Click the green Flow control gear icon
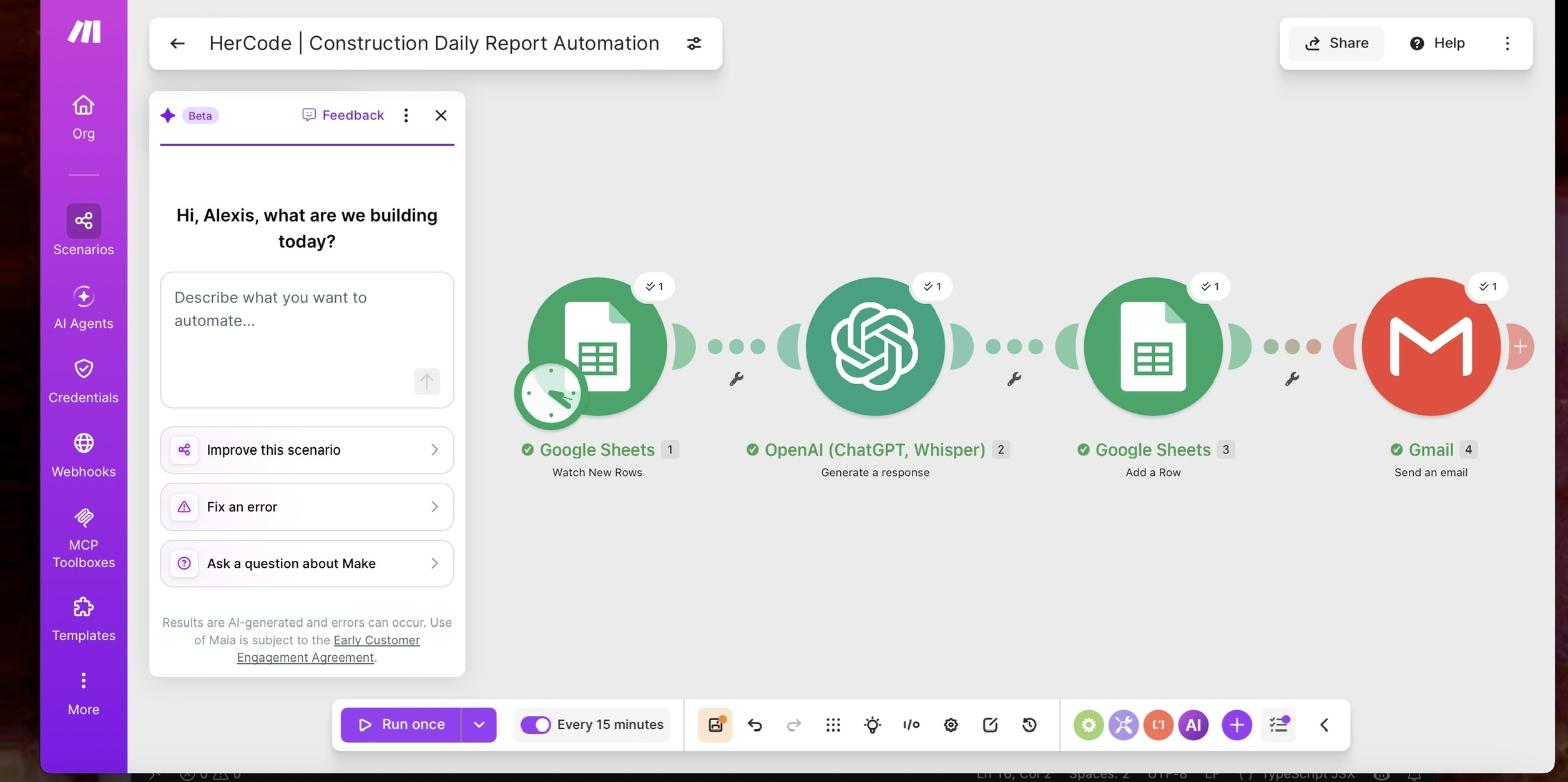The width and height of the screenshot is (1568, 782). tap(1088, 725)
